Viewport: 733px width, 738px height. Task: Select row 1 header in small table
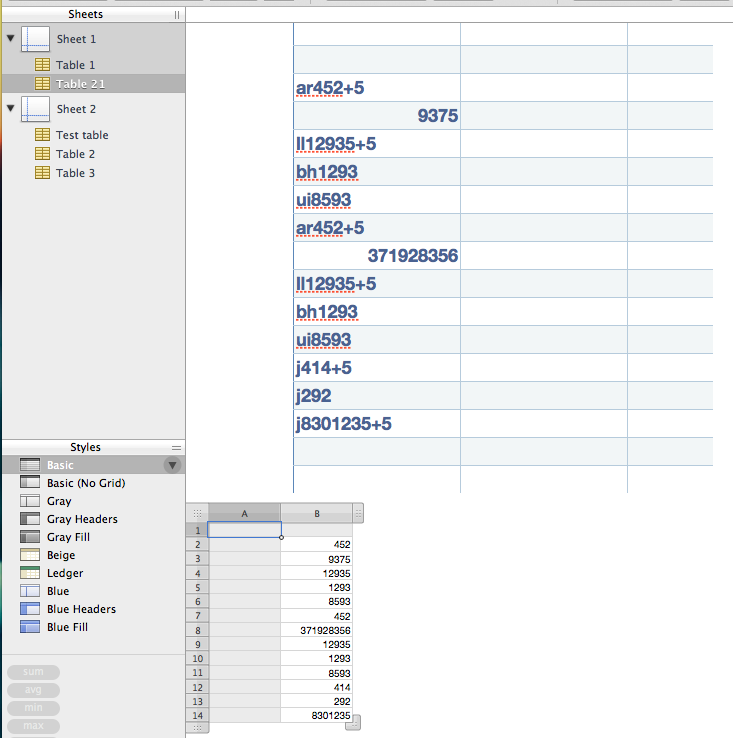tap(197, 530)
